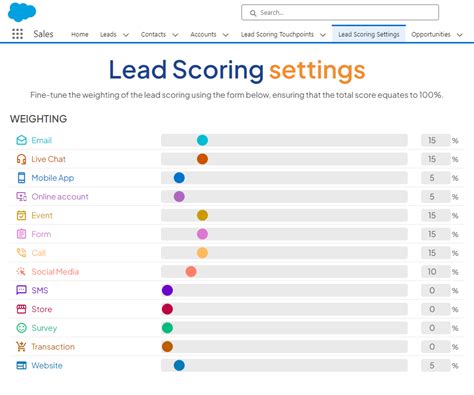Click the Transaction shopping cart icon

[x=21, y=347]
